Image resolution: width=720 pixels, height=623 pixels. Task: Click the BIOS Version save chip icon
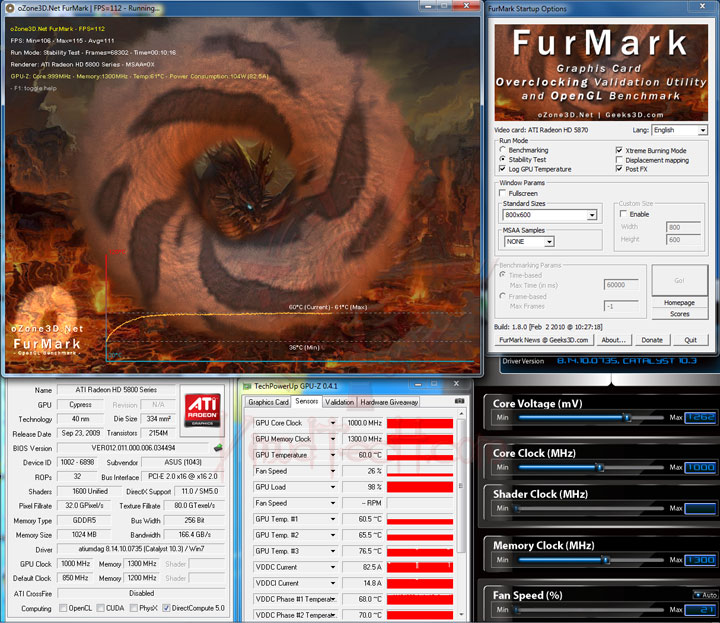click(x=218, y=448)
